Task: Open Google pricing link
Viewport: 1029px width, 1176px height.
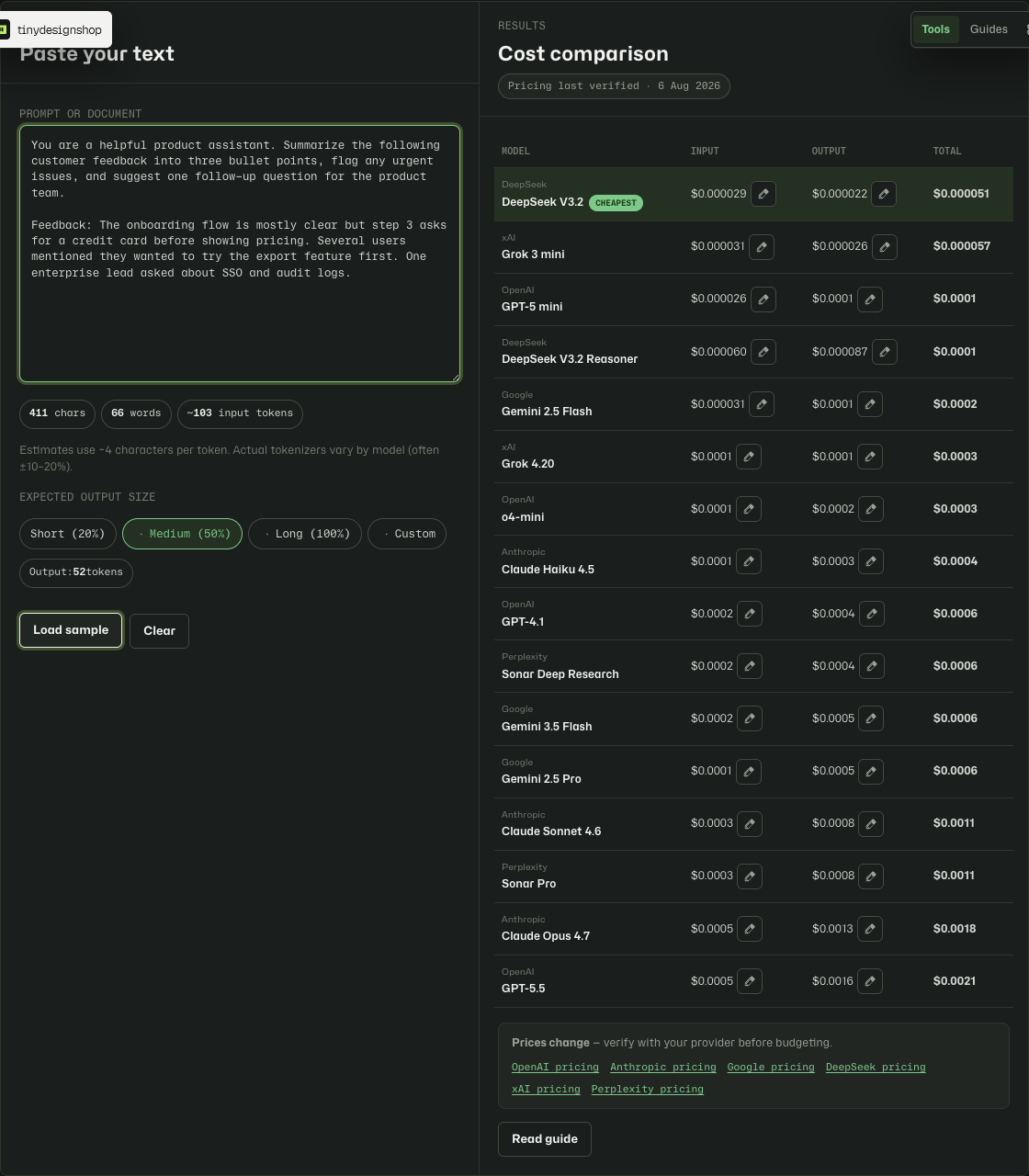Action: click(771, 1068)
